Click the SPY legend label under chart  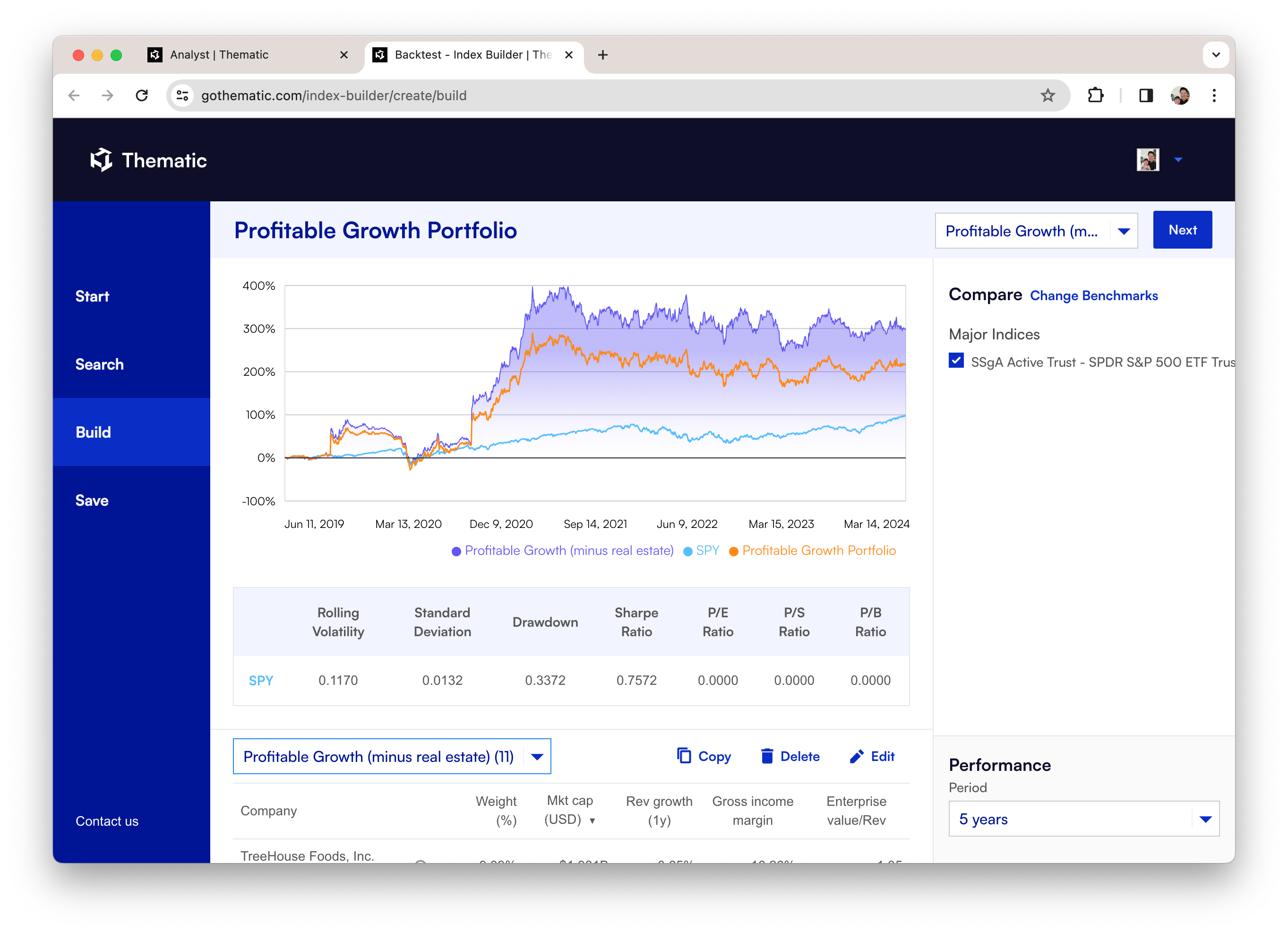[x=708, y=551]
